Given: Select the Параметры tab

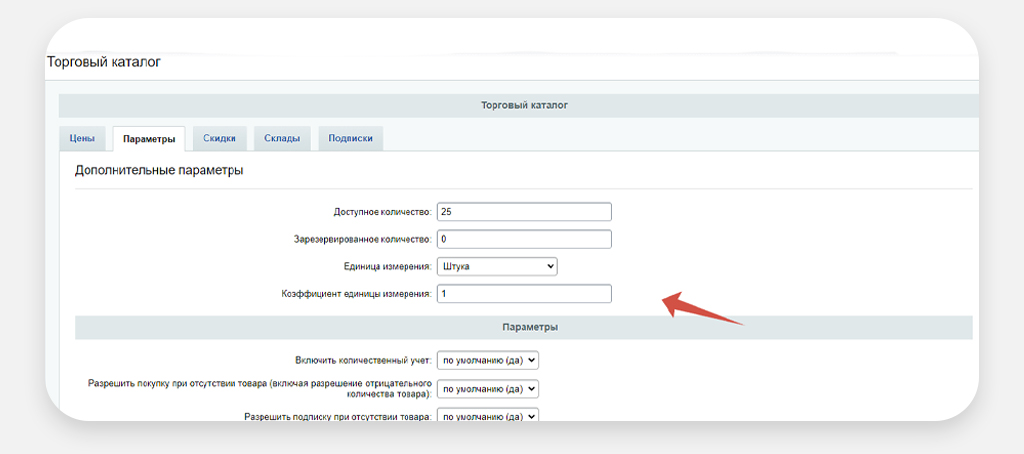Looking at the screenshot, I should [x=149, y=139].
